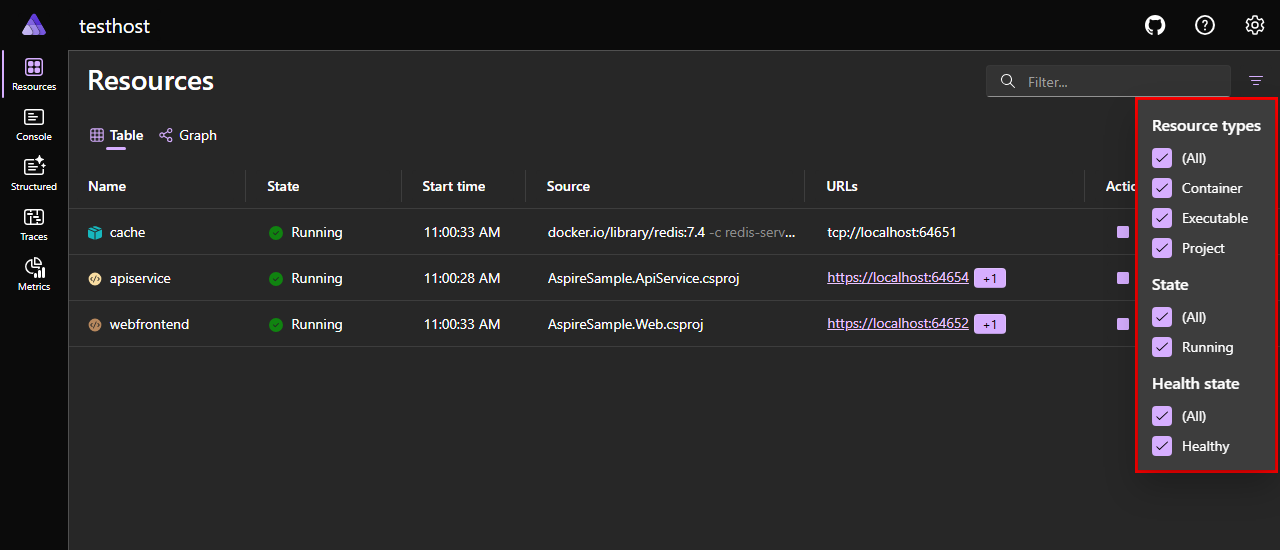Sort by the Name column header

coord(107,186)
